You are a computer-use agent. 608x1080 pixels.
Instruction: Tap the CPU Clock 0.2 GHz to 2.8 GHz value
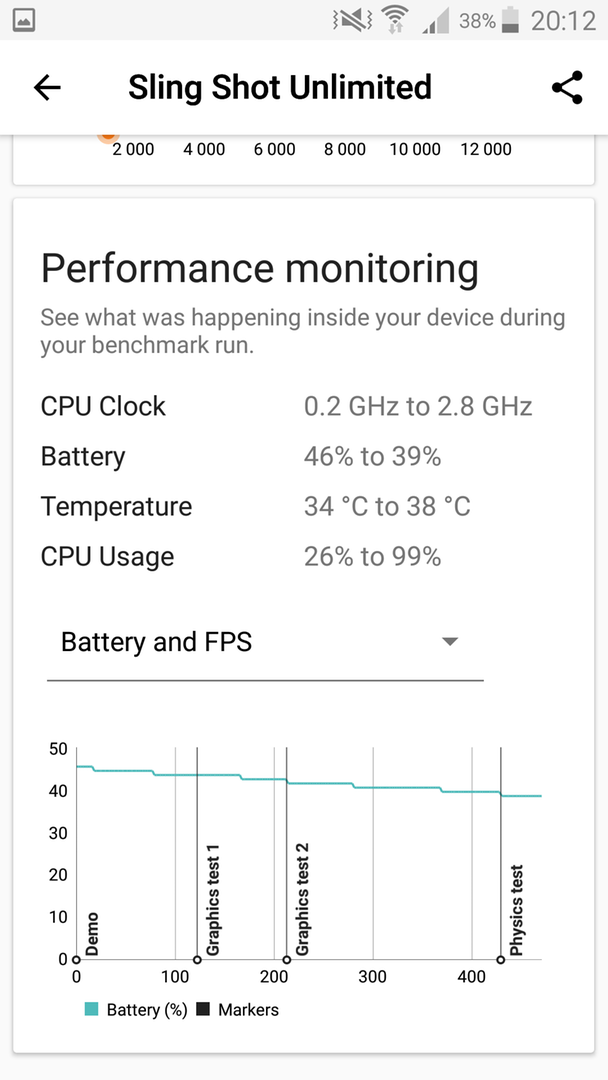pos(418,406)
